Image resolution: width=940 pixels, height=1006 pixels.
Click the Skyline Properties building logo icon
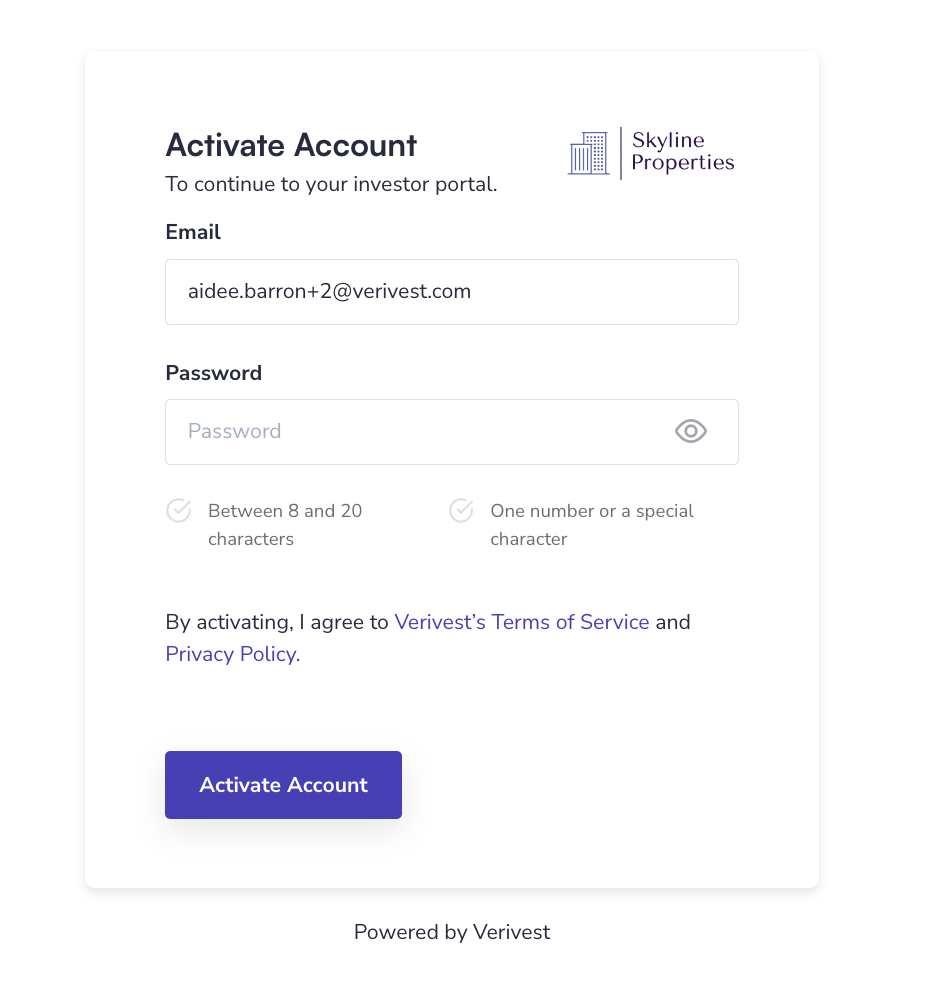point(588,153)
